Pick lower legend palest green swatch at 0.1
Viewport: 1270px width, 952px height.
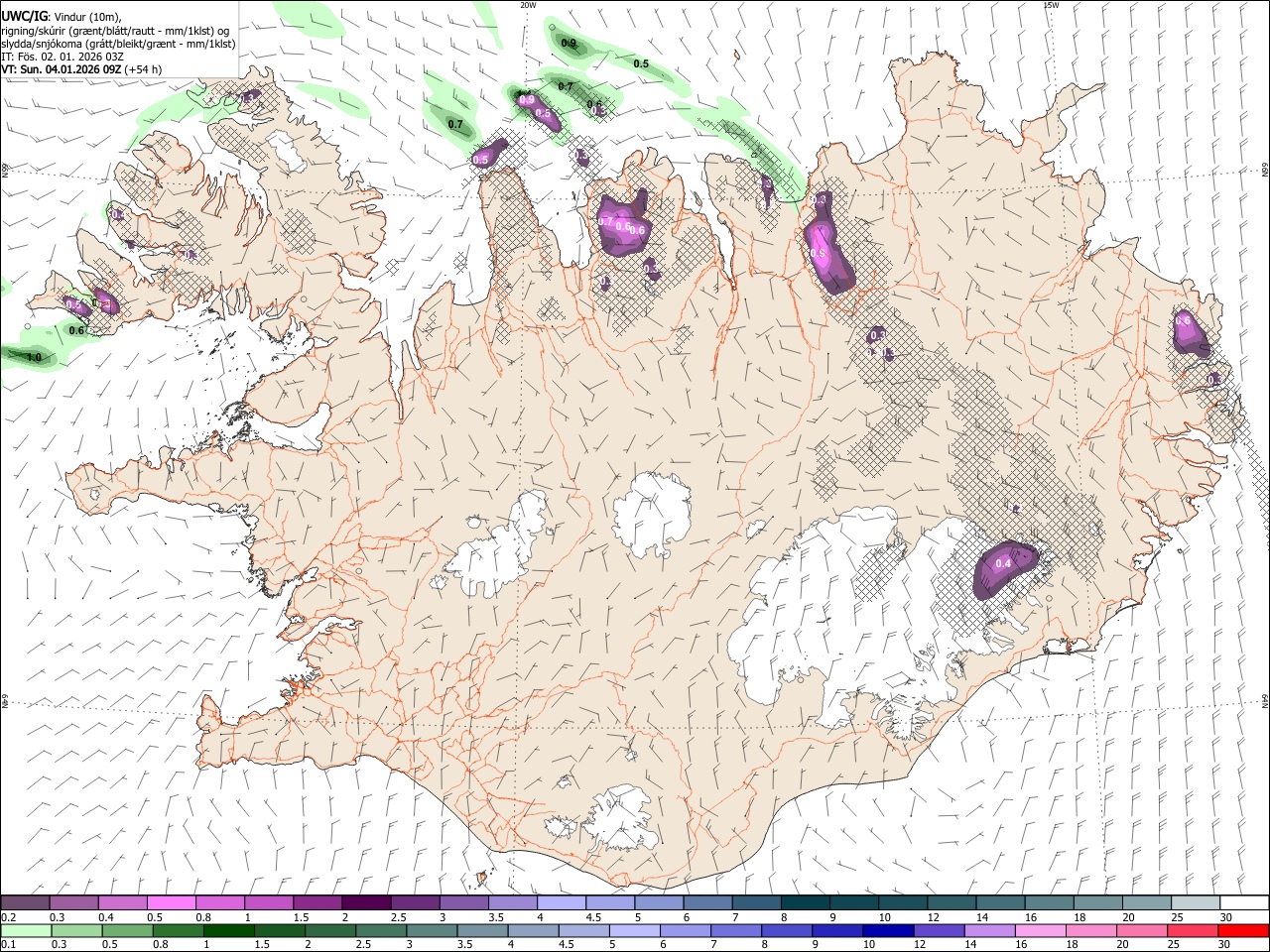click(x=26, y=930)
